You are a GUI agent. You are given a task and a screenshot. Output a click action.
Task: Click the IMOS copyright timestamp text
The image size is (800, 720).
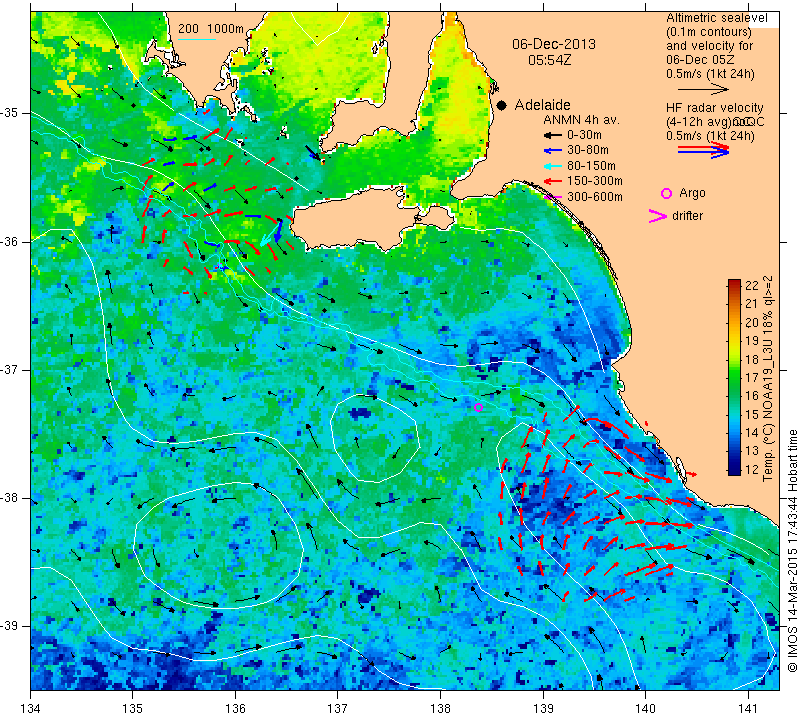(x=792, y=550)
